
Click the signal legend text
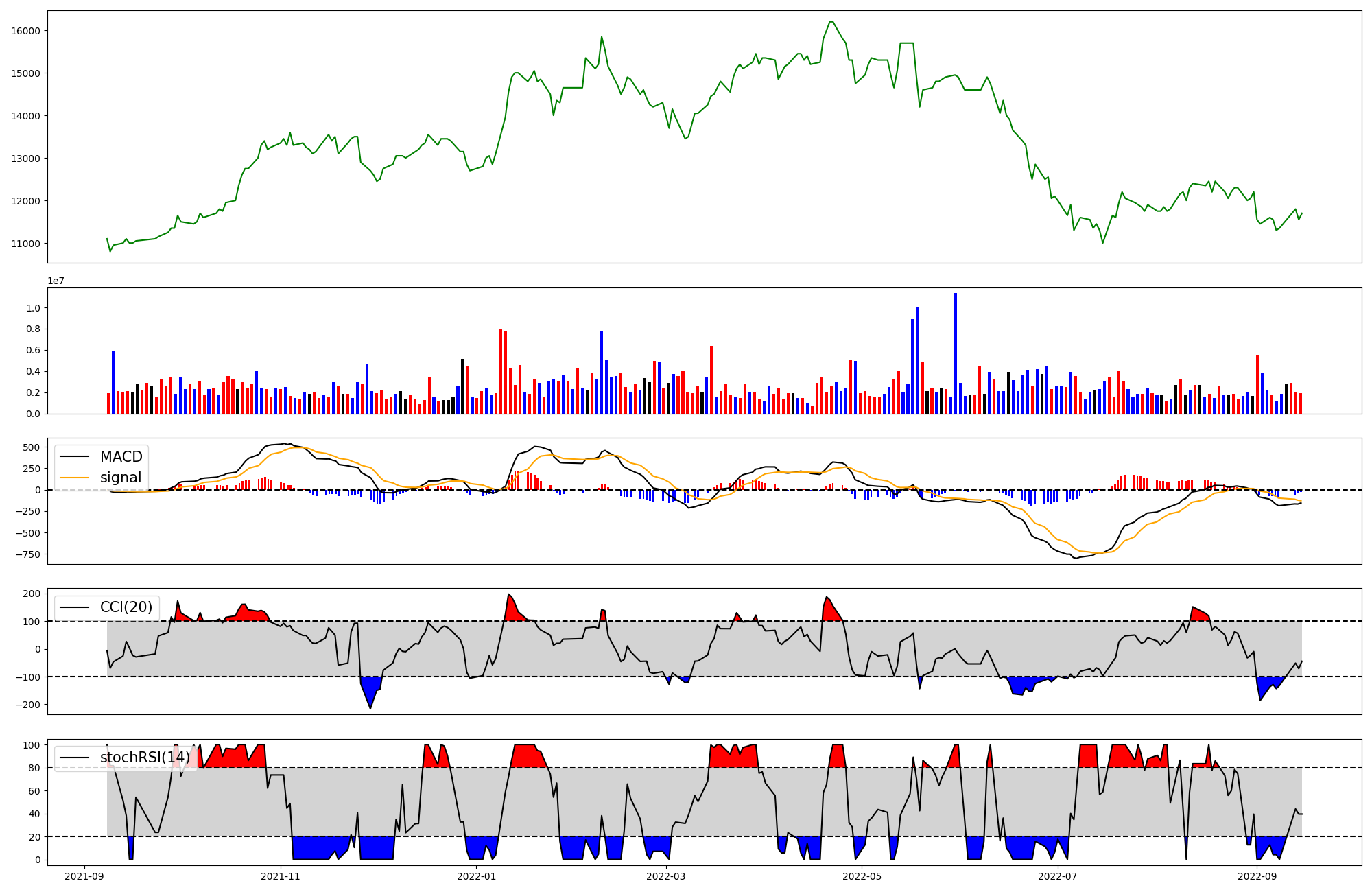(x=121, y=478)
